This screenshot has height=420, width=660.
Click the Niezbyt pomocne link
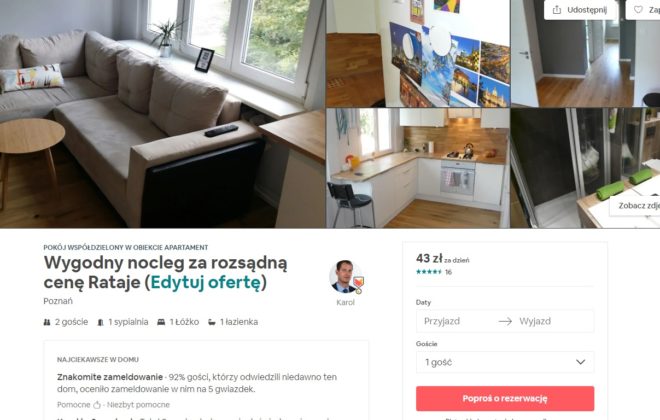138,405
